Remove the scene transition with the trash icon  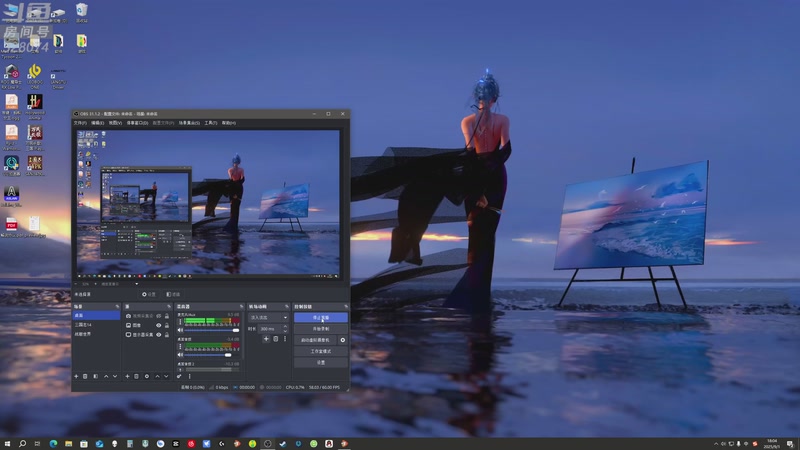pyautogui.click(x=276, y=339)
